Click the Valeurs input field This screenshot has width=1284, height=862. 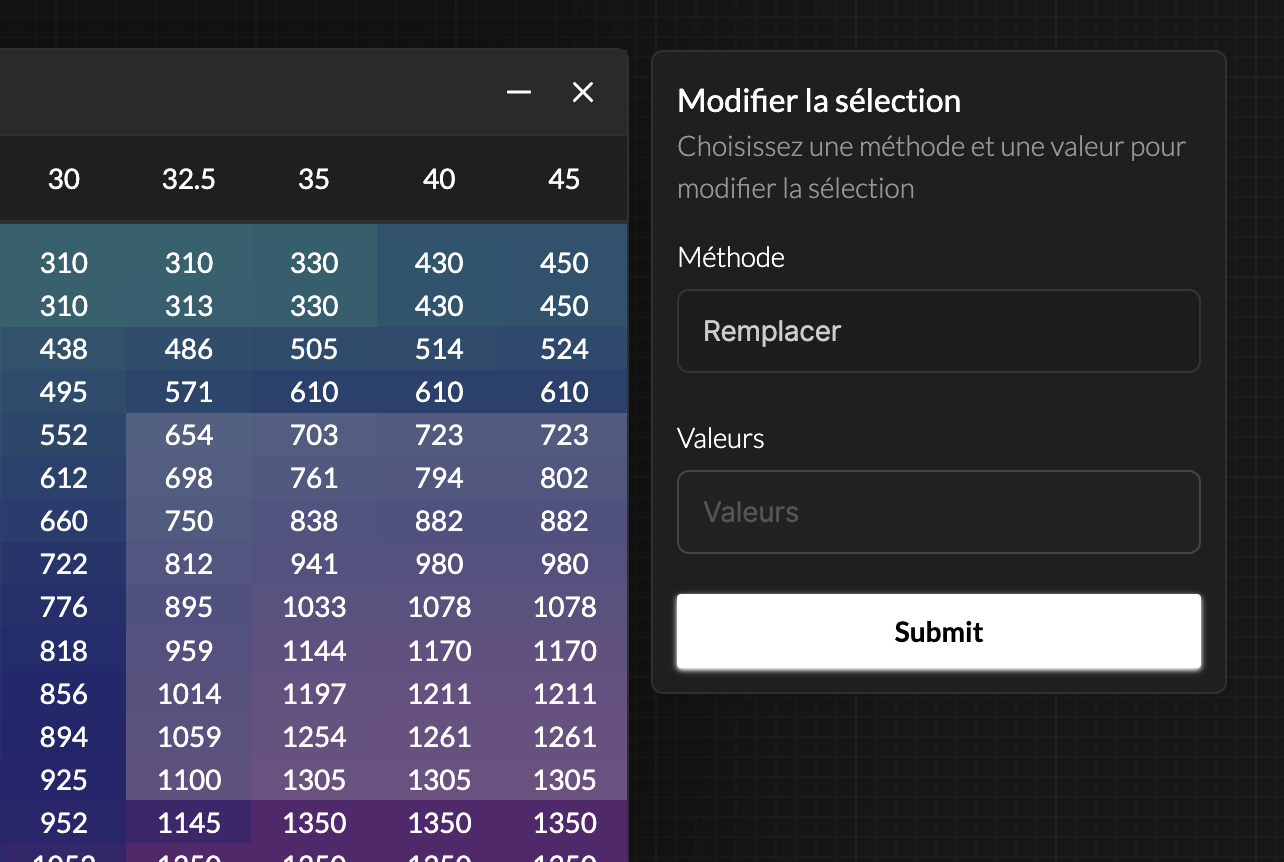pyautogui.click(x=938, y=511)
